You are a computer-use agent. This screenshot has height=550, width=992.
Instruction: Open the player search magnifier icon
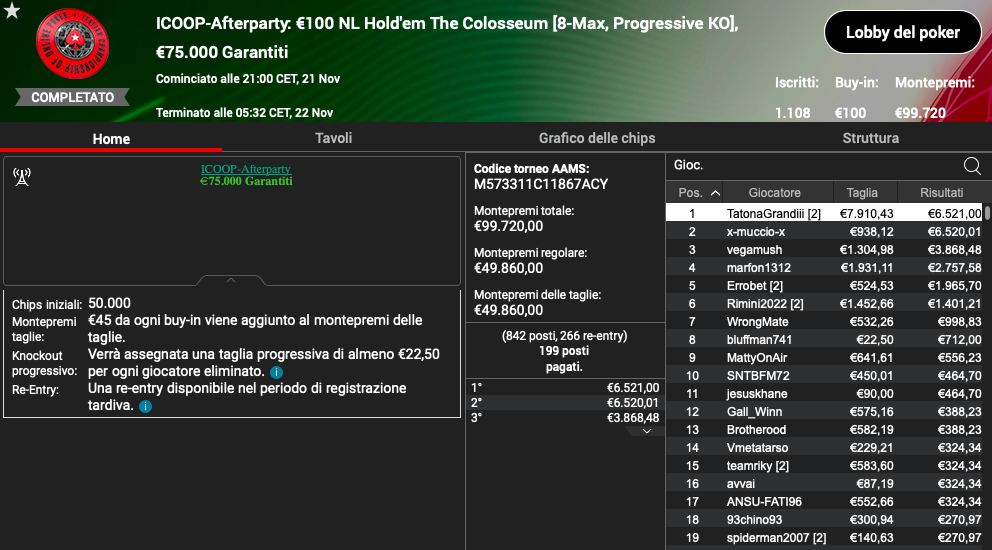tap(972, 166)
